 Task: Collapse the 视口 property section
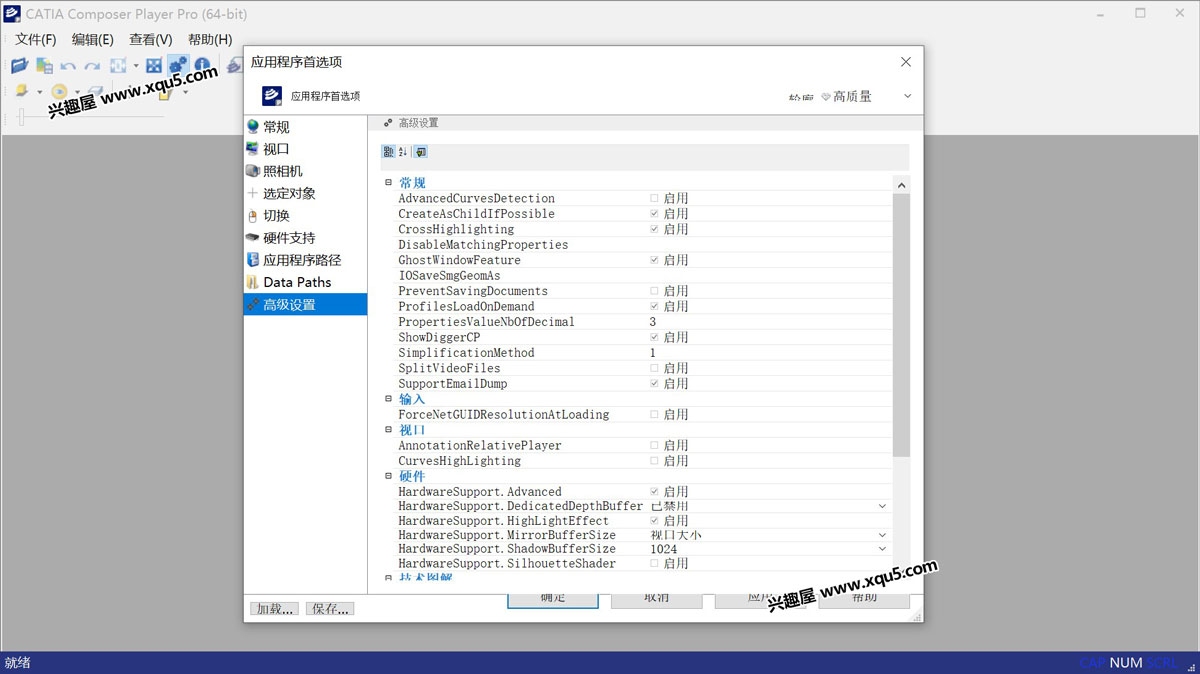pos(389,430)
